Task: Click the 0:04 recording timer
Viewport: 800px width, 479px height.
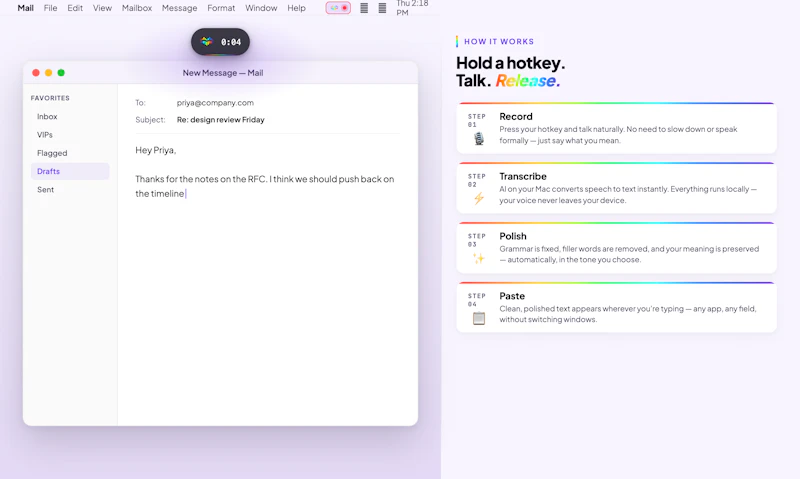Action: point(231,42)
